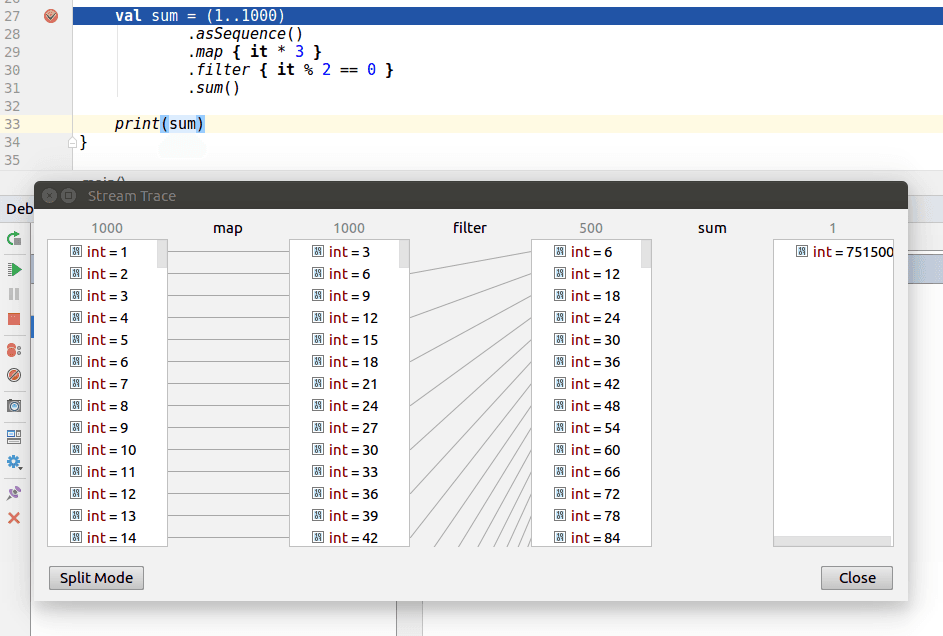Click the Pin Tab icon

coord(14,493)
